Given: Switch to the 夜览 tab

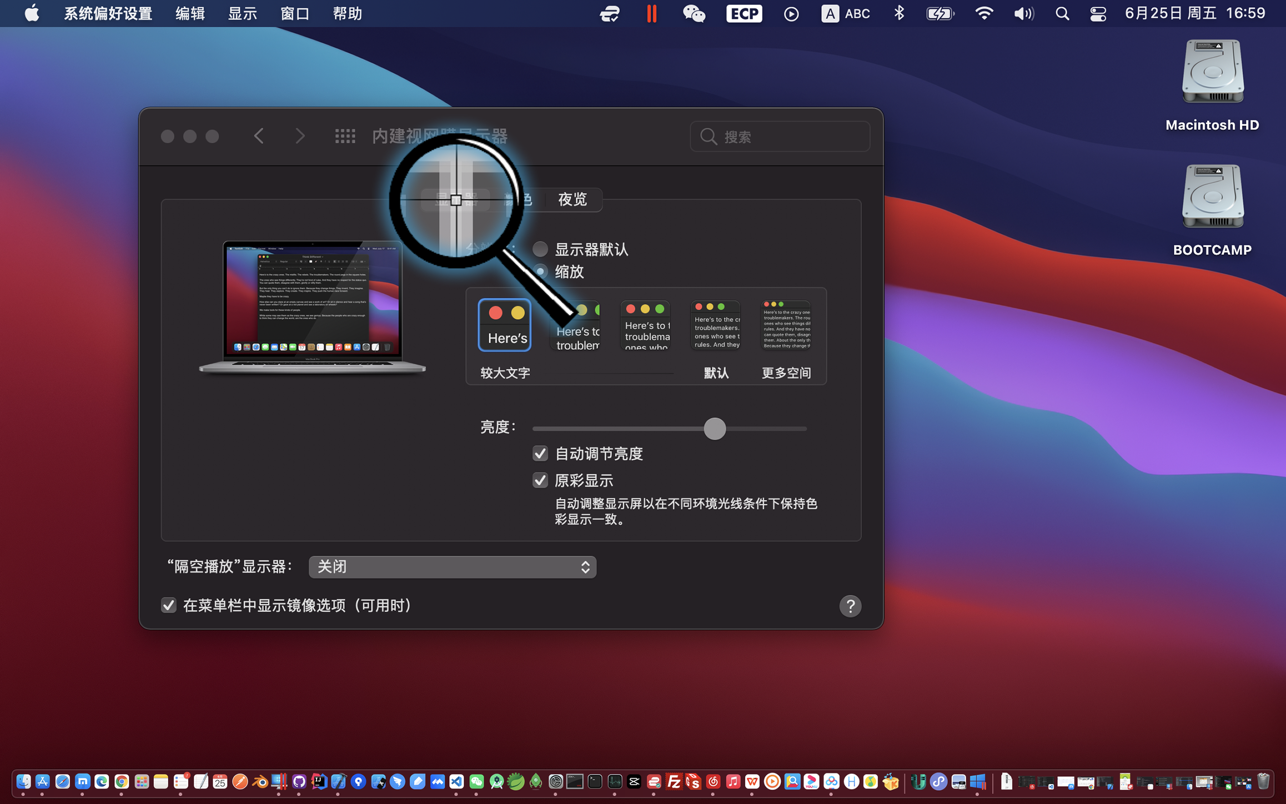Looking at the screenshot, I should (573, 199).
